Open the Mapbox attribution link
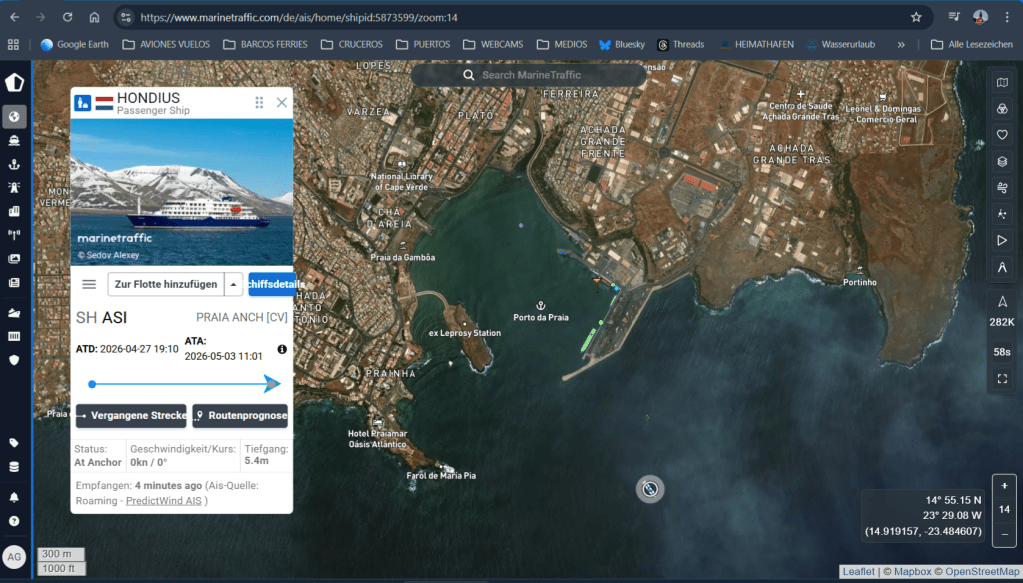 (x=913, y=571)
